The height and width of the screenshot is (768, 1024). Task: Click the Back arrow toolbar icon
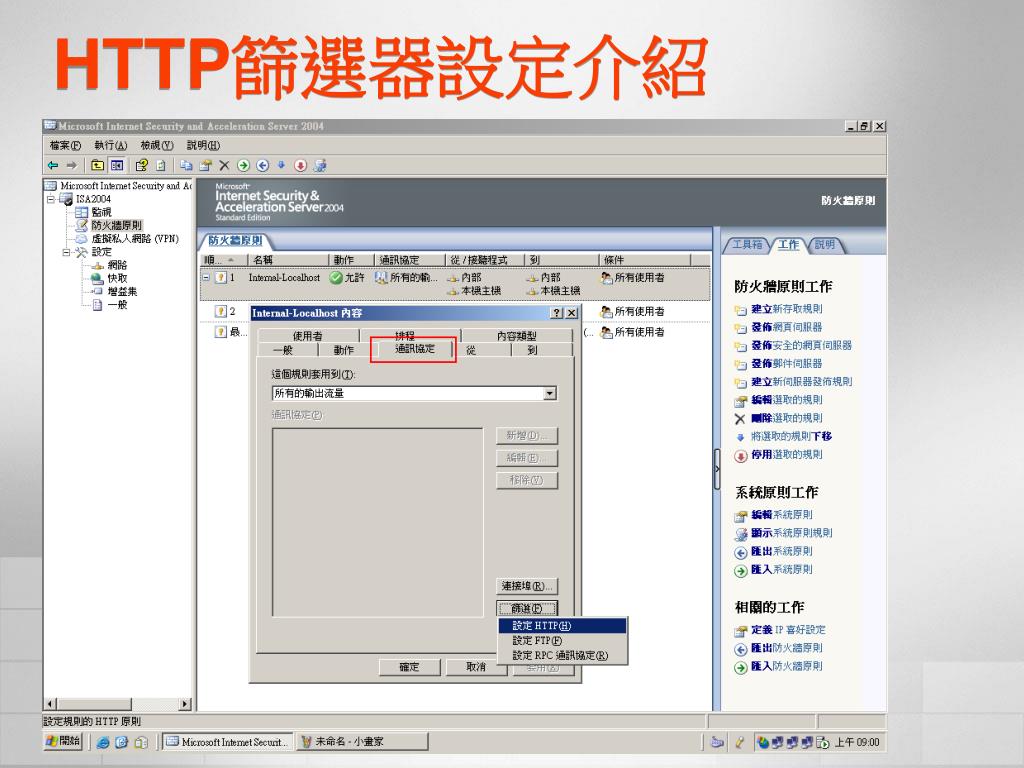(x=53, y=165)
